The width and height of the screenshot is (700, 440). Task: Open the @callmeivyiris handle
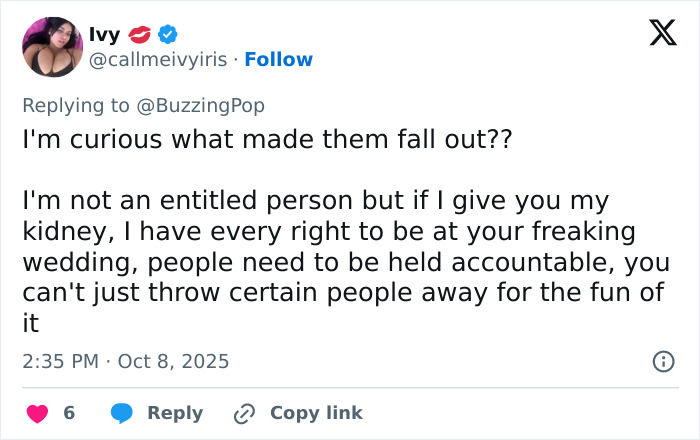(x=160, y=60)
